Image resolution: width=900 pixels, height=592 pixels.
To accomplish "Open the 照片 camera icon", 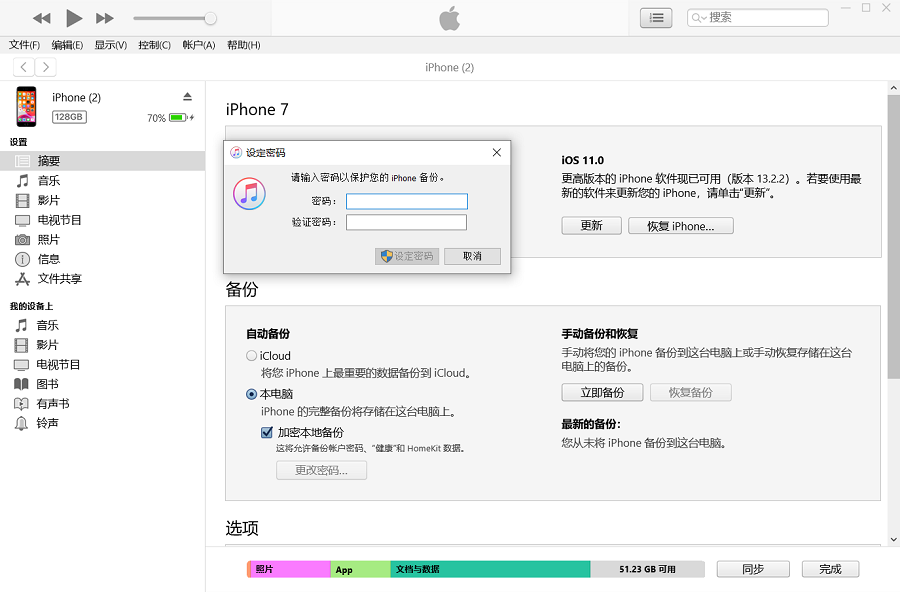I will pos(22,239).
